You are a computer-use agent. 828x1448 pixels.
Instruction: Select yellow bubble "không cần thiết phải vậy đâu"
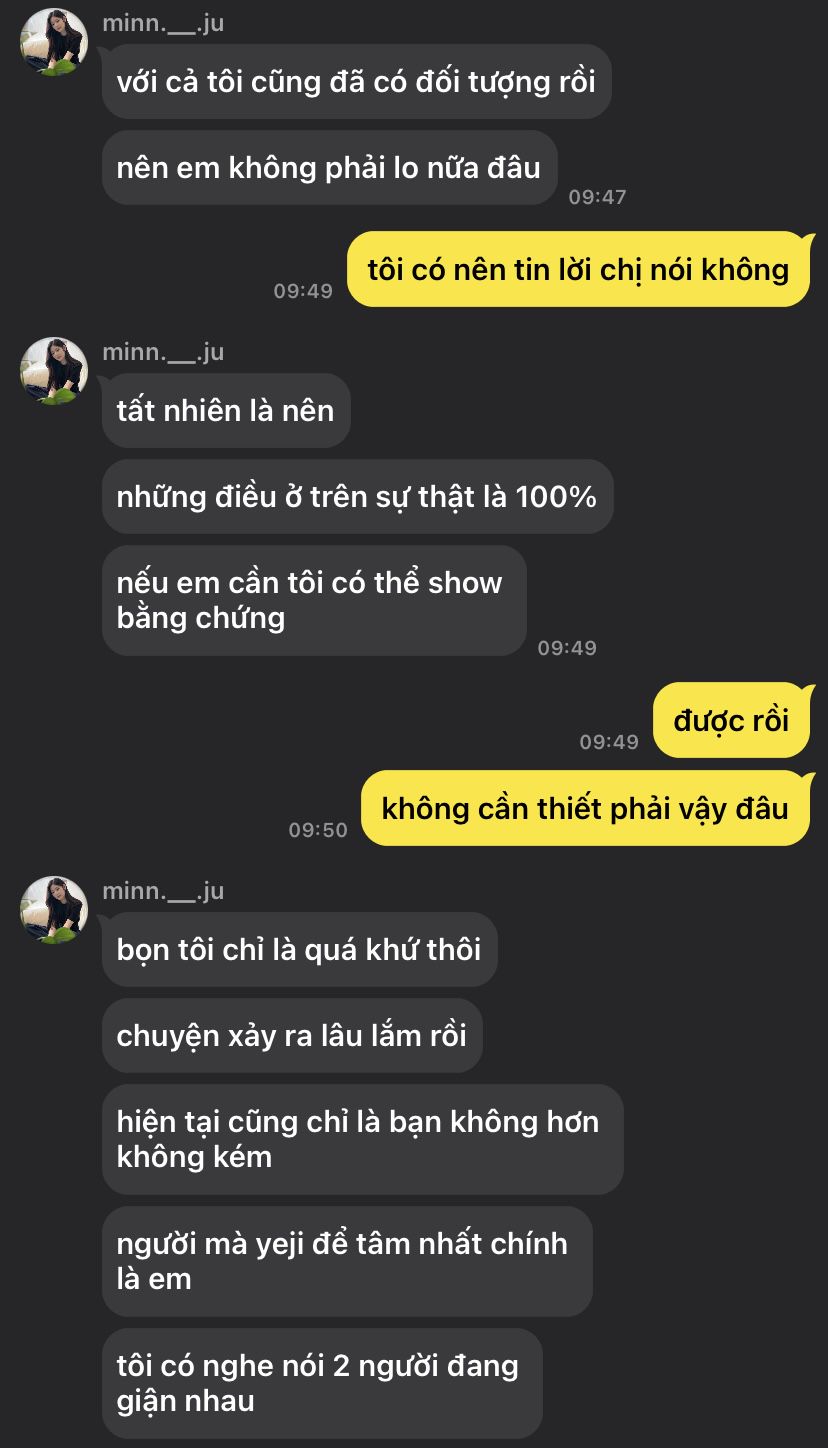(585, 808)
